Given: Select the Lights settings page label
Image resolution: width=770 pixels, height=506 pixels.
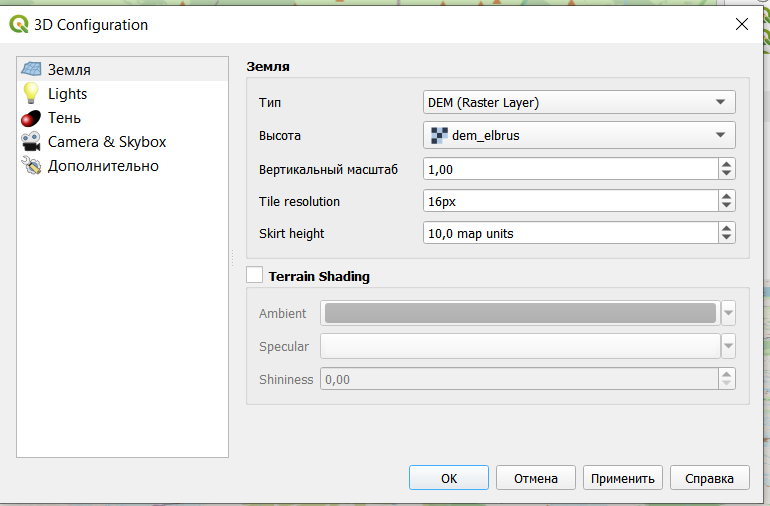Looking at the screenshot, I should 68,94.
